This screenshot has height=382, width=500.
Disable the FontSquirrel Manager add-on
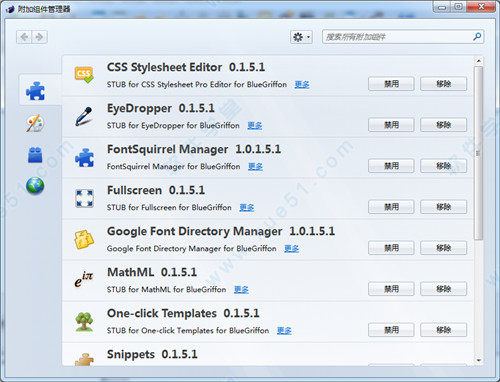coord(391,166)
